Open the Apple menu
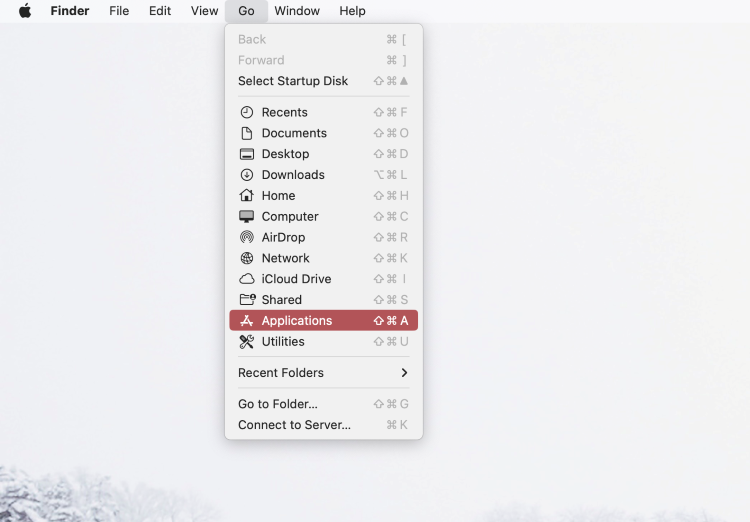 click(x=25, y=11)
